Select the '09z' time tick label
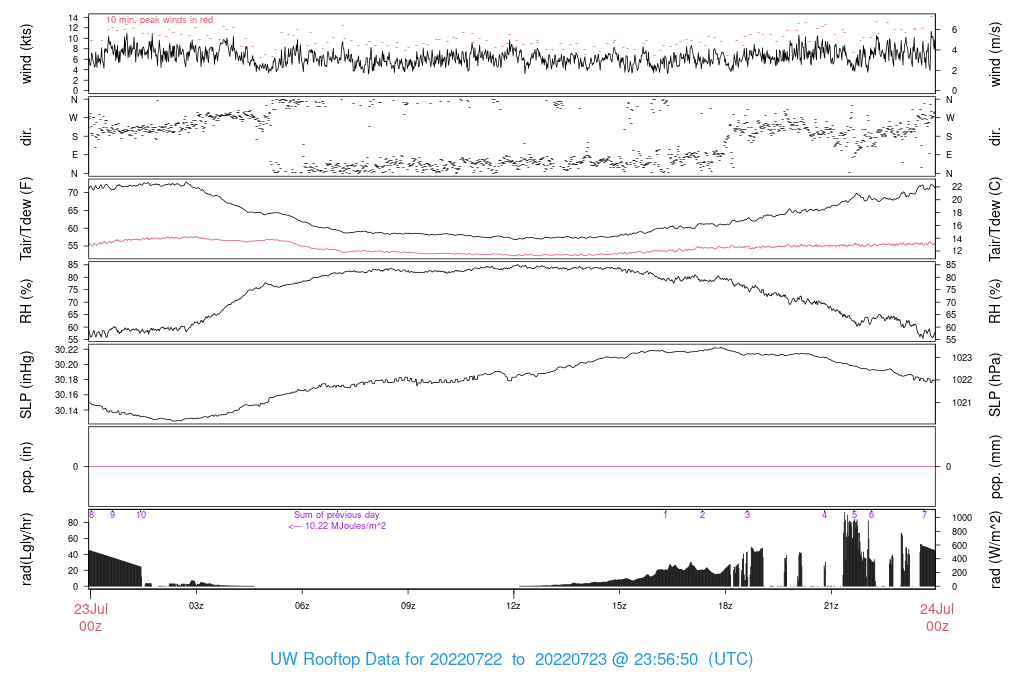The width and height of the screenshot is (1024, 700). pos(408,606)
